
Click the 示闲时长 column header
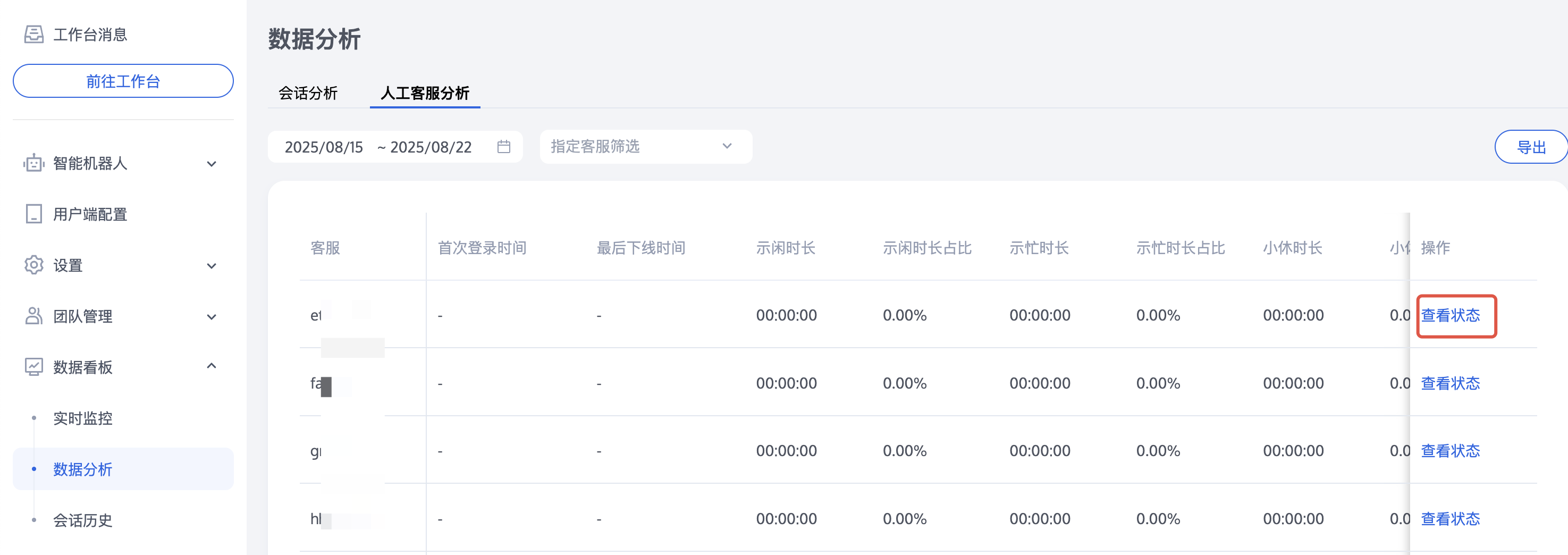786,248
